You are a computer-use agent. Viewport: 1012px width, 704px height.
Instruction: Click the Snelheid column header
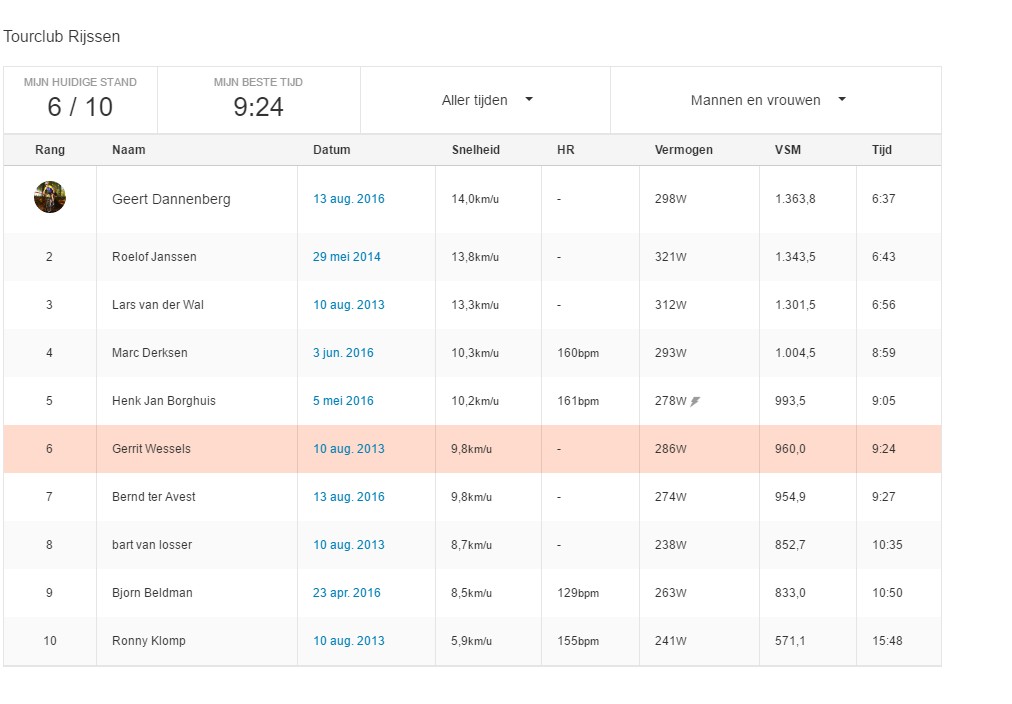[475, 150]
